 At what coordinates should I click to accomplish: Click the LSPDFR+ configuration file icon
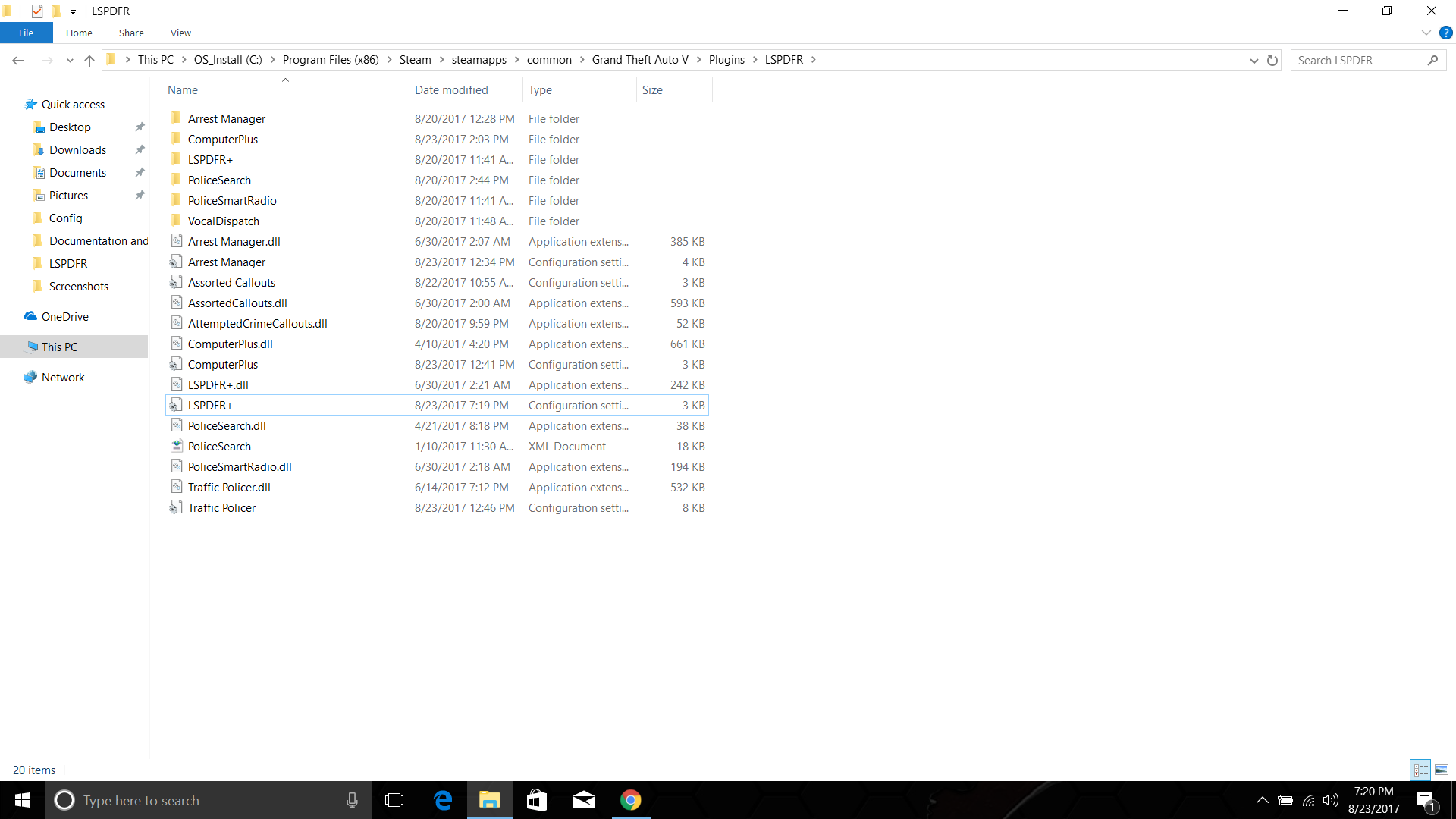click(176, 405)
